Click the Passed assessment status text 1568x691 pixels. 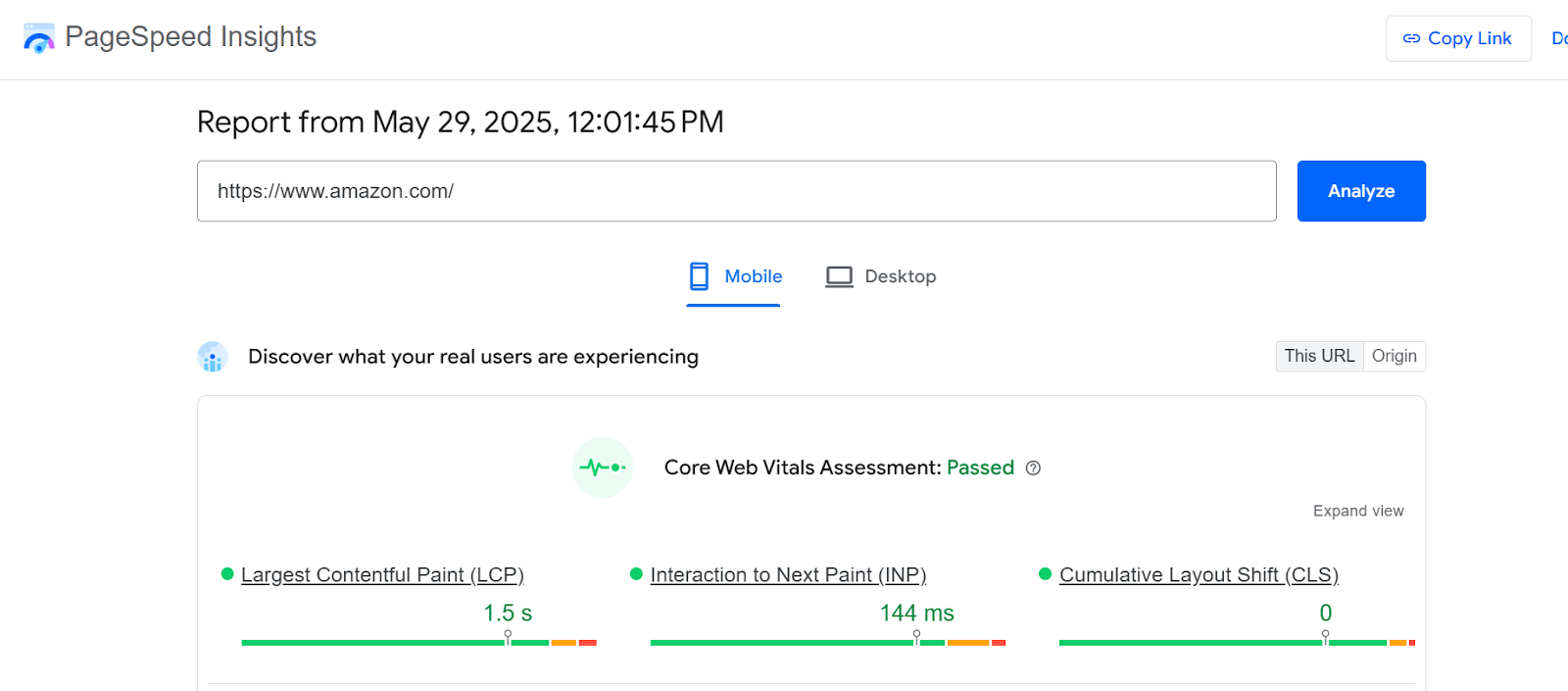(980, 468)
